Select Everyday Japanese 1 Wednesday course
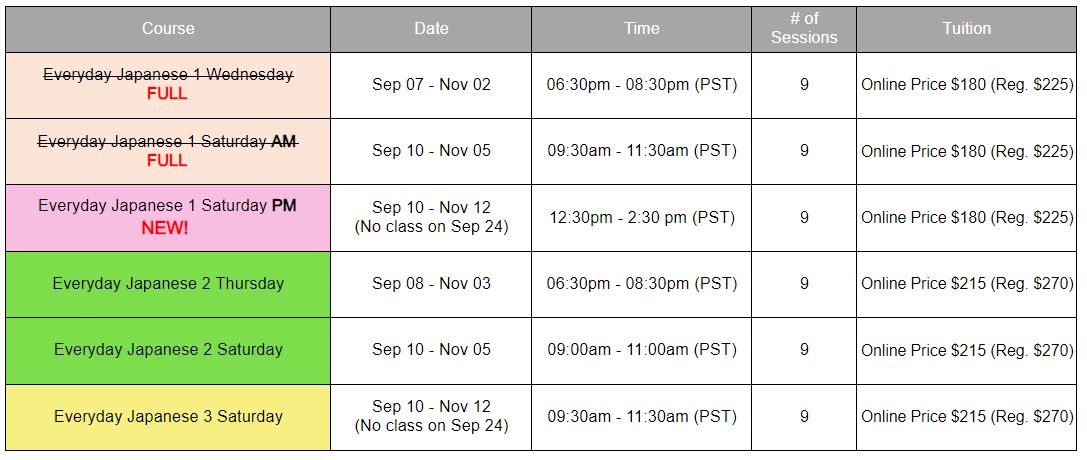The image size is (1087, 460). (x=168, y=74)
